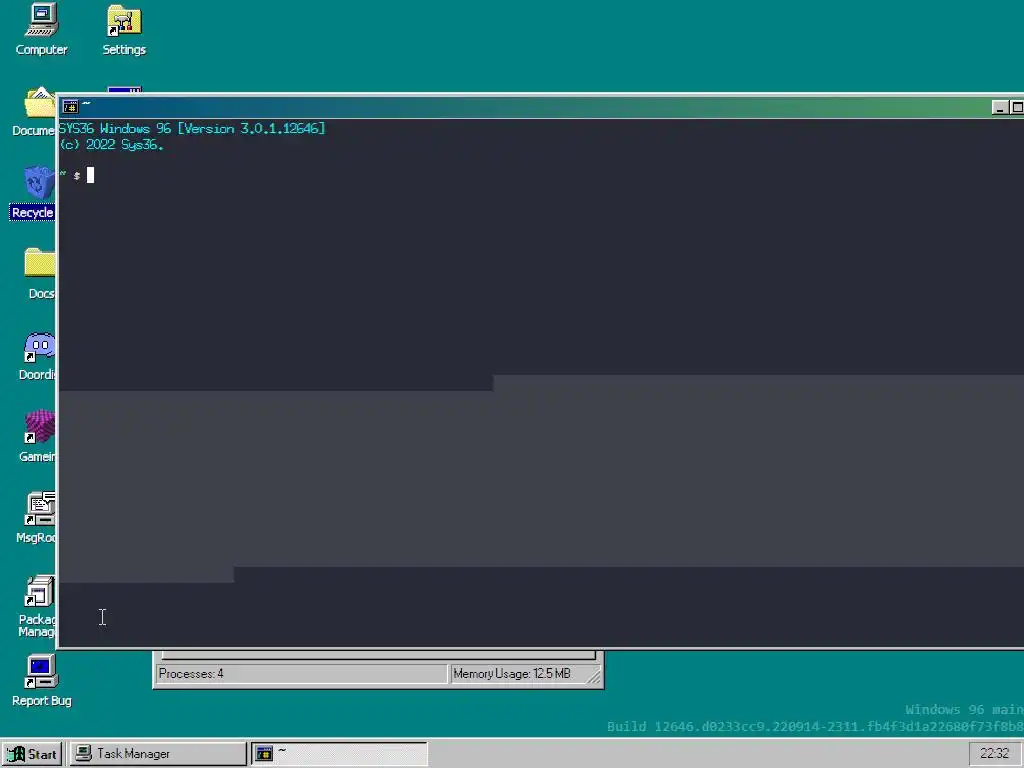
Task: Maximize the terminal window
Action: pyautogui.click(x=1017, y=107)
